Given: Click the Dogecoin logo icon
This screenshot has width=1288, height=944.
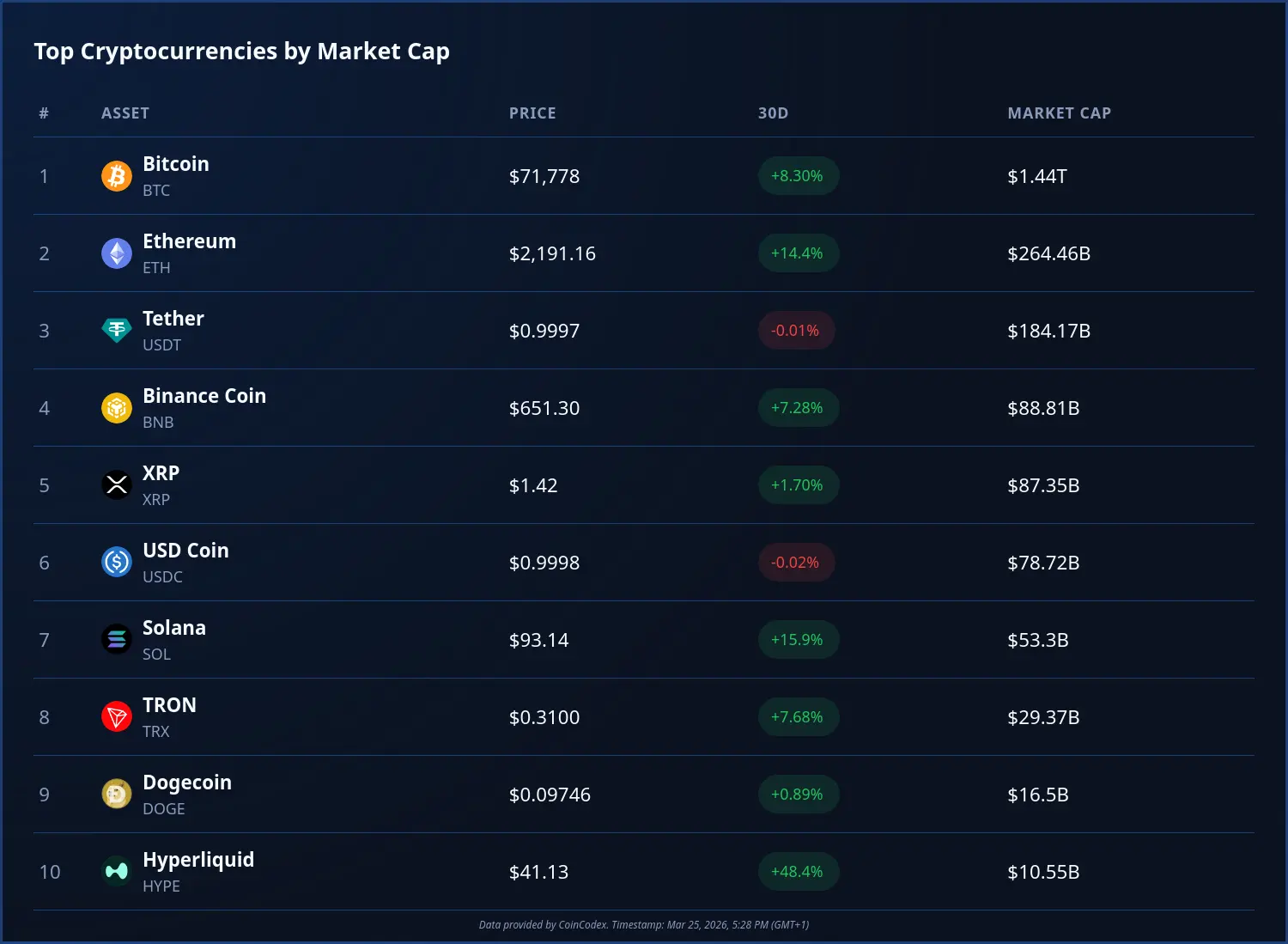Looking at the screenshot, I should (116, 795).
